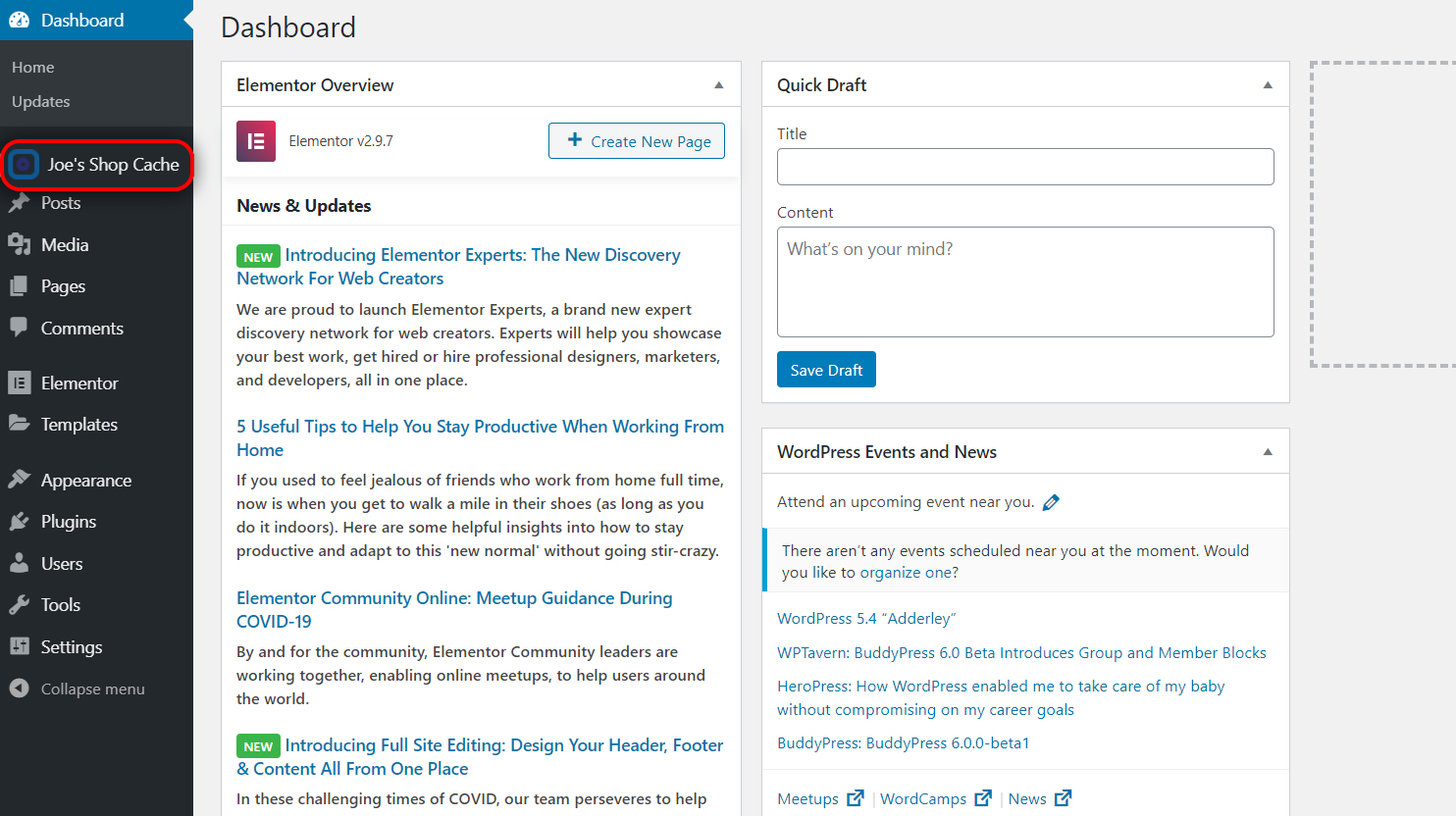The image size is (1456, 816).
Task: Click the Collapse menu arrow icon
Action: click(x=20, y=688)
